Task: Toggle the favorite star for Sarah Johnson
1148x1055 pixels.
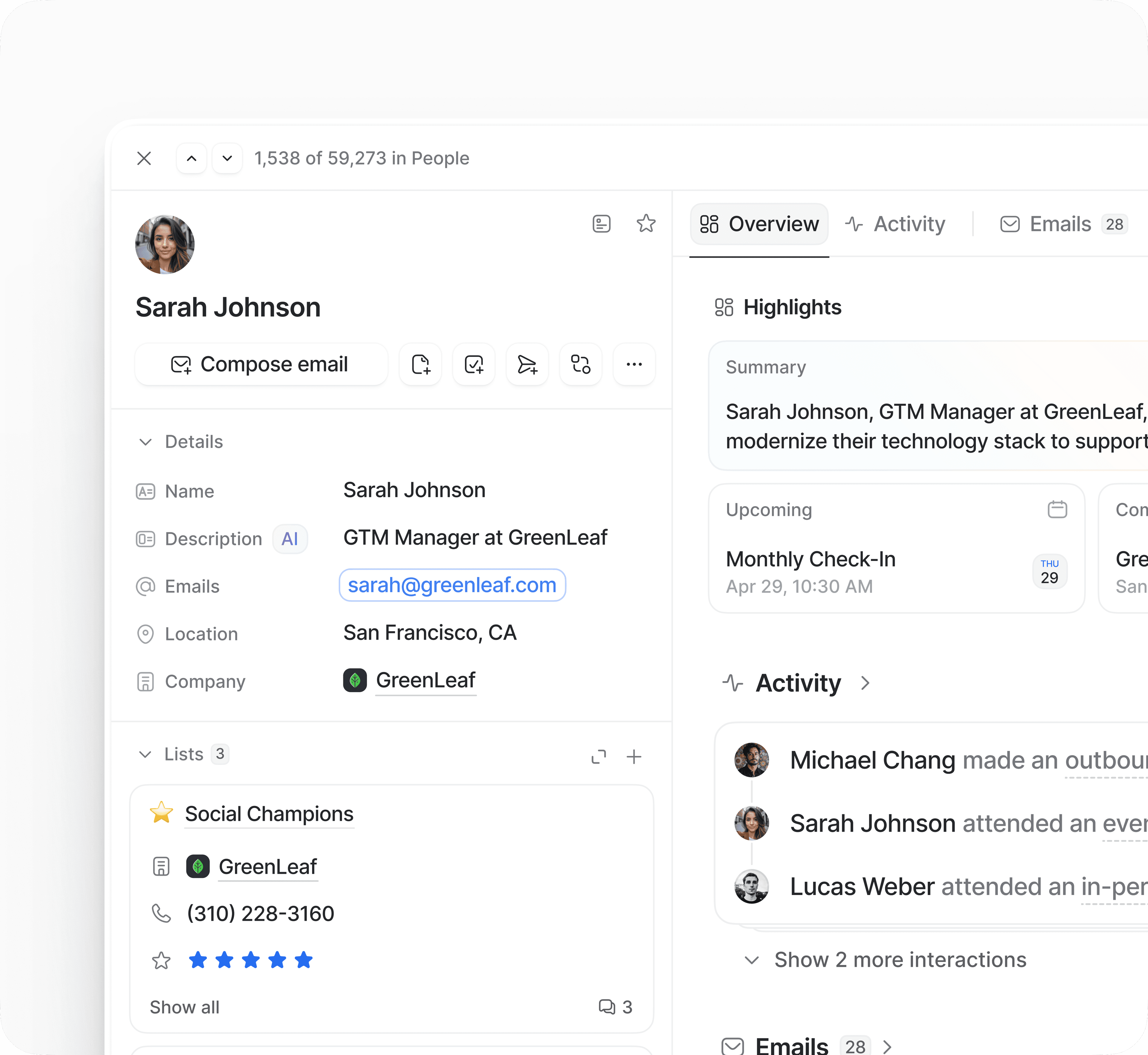Action: (x=646, y=224)
